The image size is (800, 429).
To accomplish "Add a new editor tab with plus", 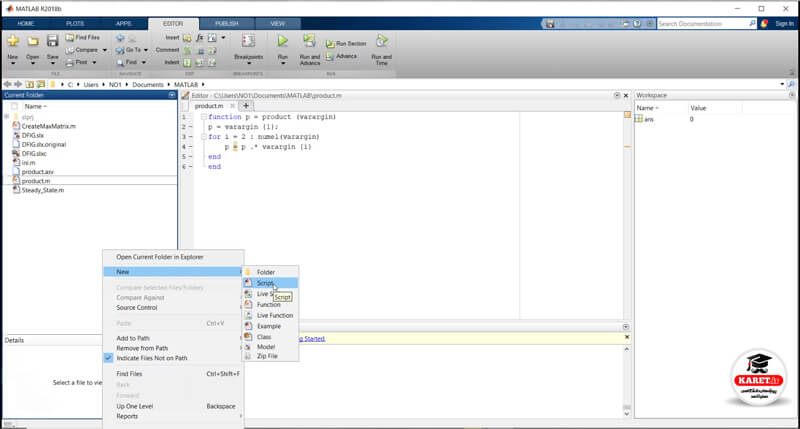I will [246, 106].
